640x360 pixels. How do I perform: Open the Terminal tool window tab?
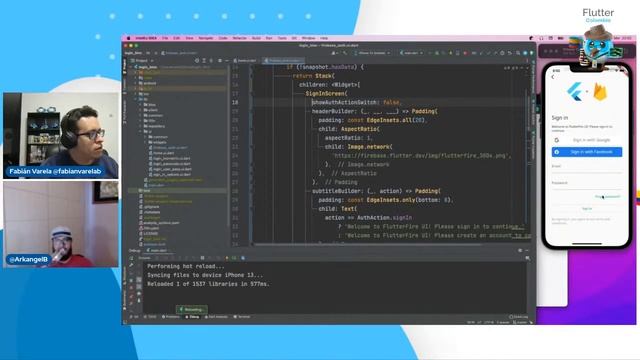tap(242, 317)
